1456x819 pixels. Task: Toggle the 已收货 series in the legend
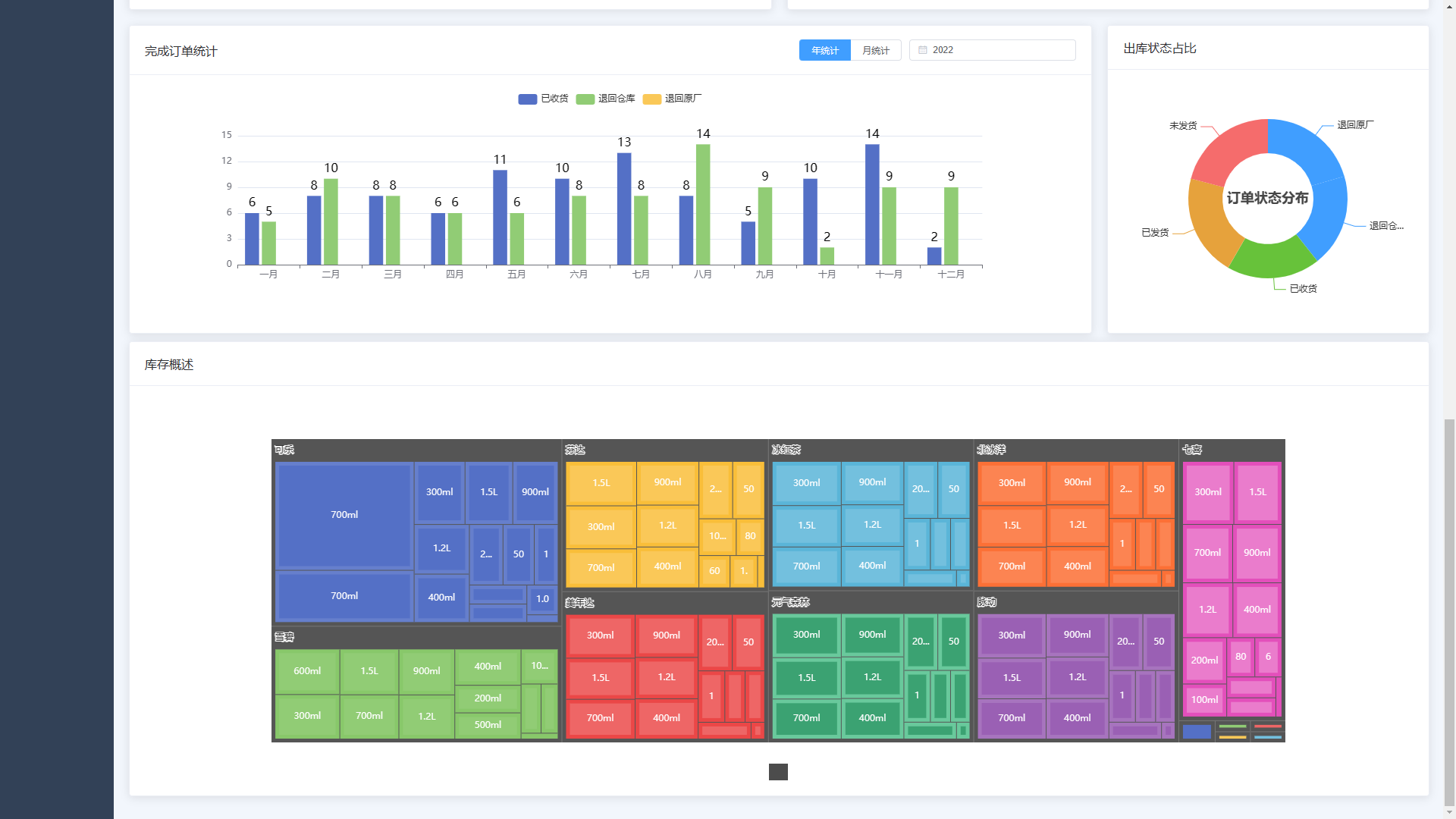point(542,98)
